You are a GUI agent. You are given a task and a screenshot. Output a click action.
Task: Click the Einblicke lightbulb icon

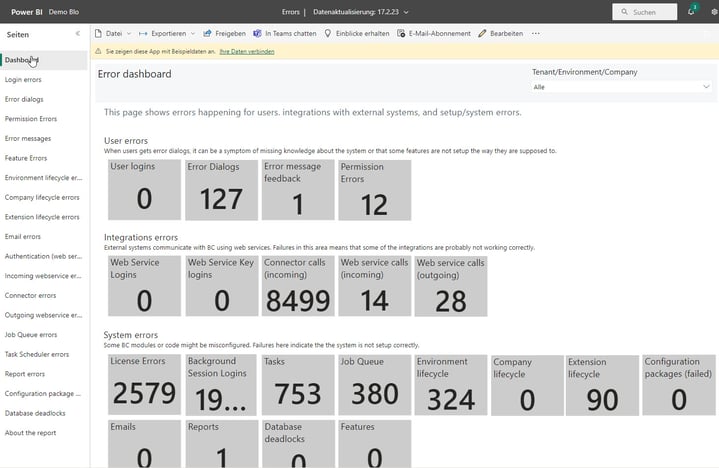click(x=328, y=33)
